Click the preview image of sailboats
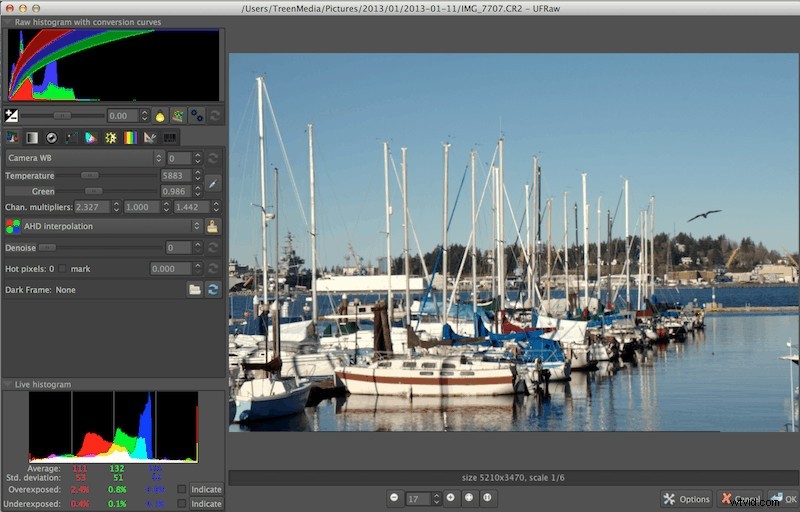Image resolution: width=800 pixels, height=512 pixels. (x=513, y=242)
